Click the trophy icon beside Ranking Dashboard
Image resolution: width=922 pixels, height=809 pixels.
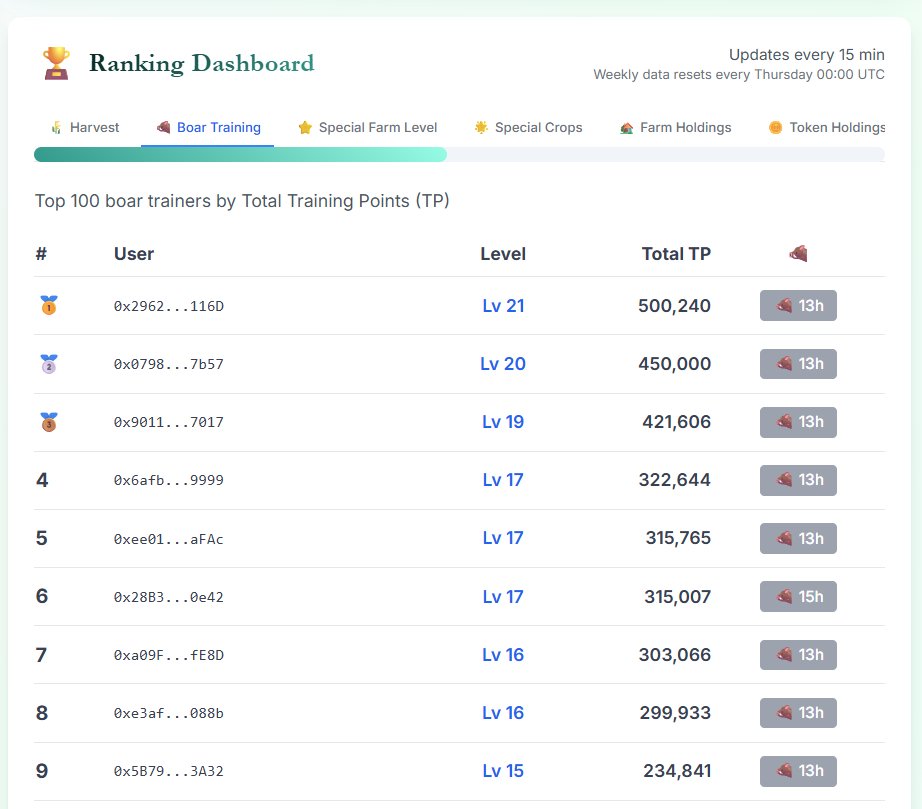(56, 63)
